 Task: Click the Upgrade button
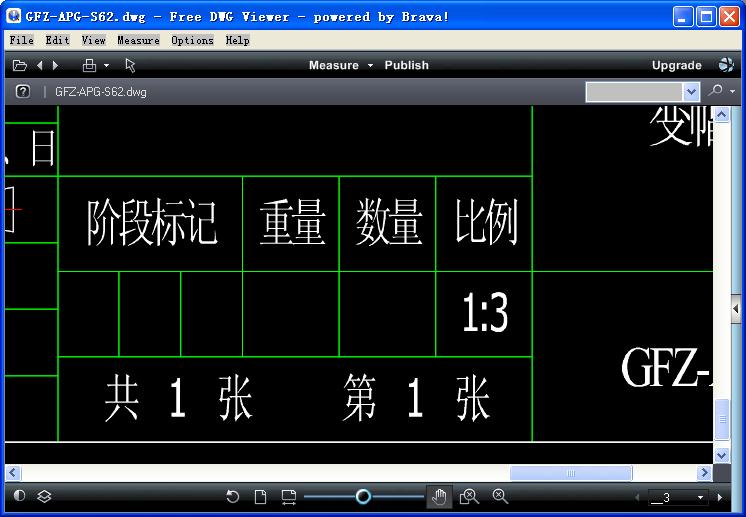(677, 65)
